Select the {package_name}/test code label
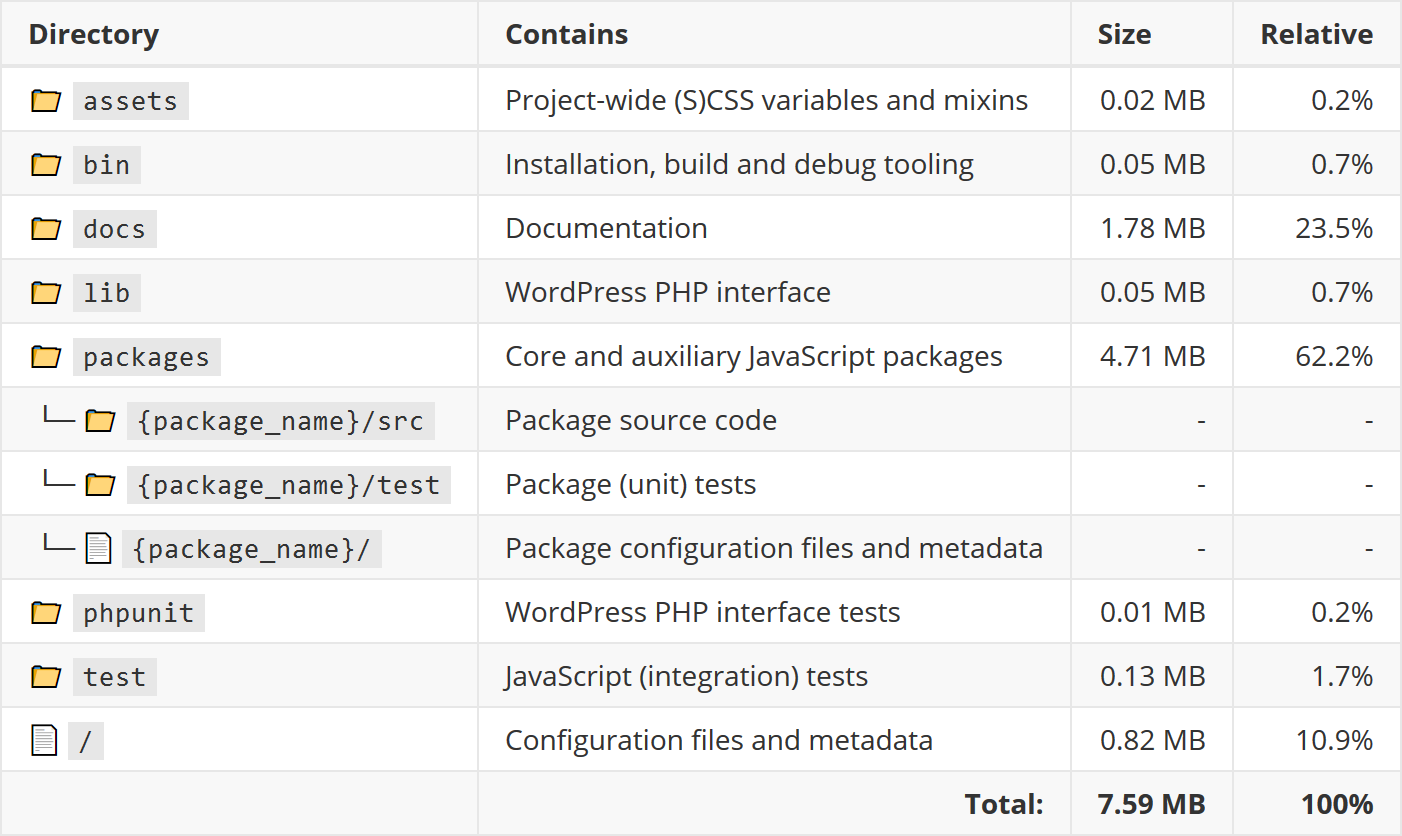The image size is (1402, 836). [x=288, y=485]
